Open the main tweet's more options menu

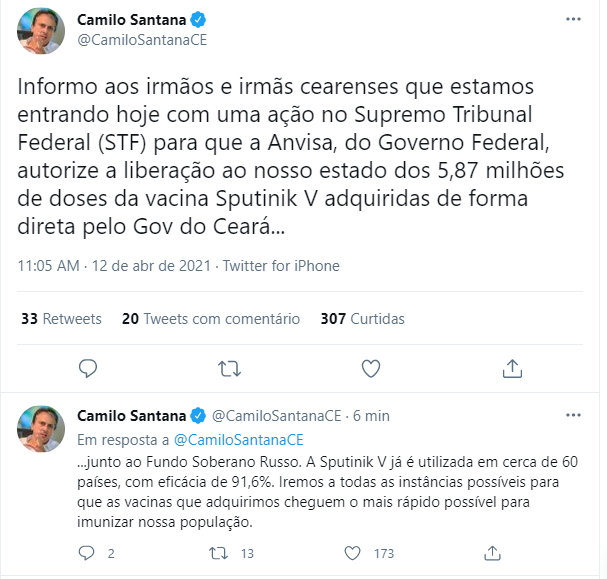[571, 20]
